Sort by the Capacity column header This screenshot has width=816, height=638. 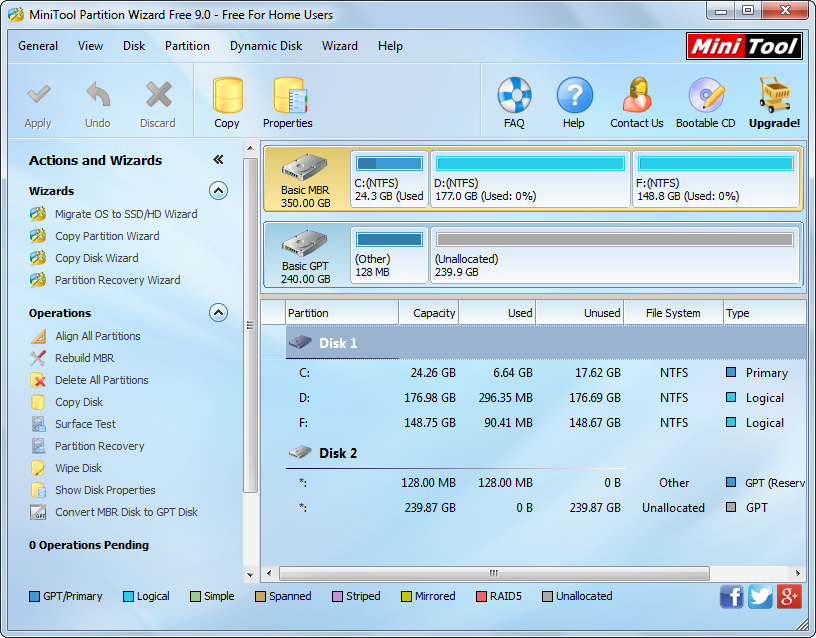429,313
